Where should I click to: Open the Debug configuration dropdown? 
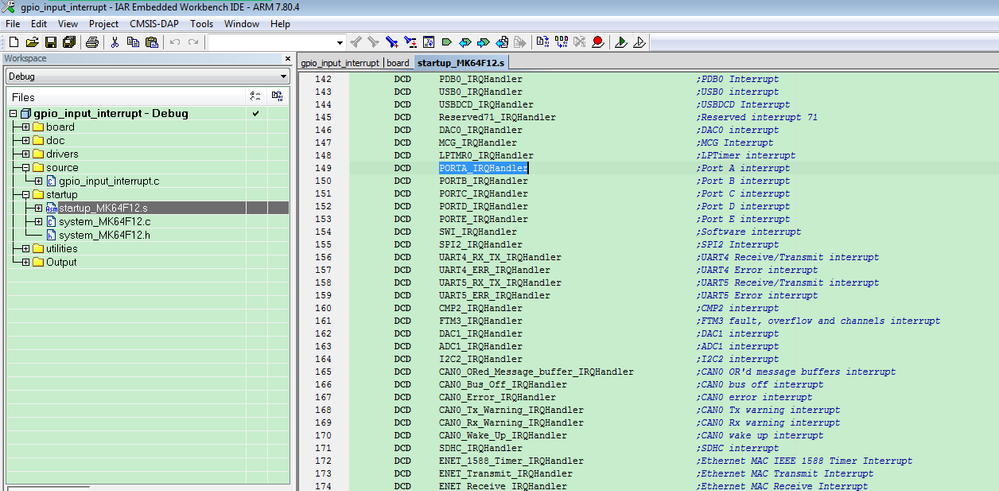tap(284, 76)
